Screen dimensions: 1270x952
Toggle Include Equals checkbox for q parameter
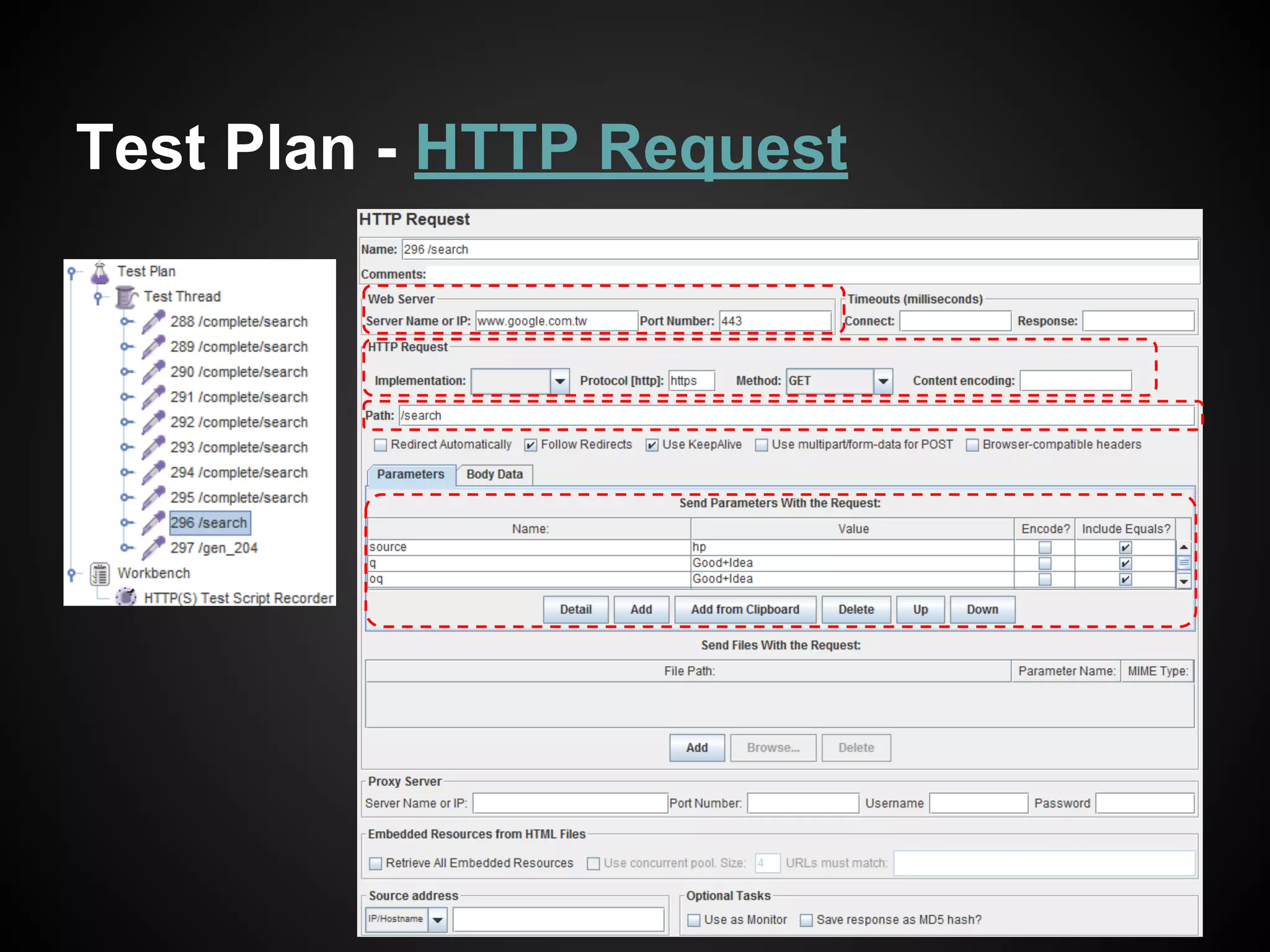pyautogui.click(x=1126, y=563)
